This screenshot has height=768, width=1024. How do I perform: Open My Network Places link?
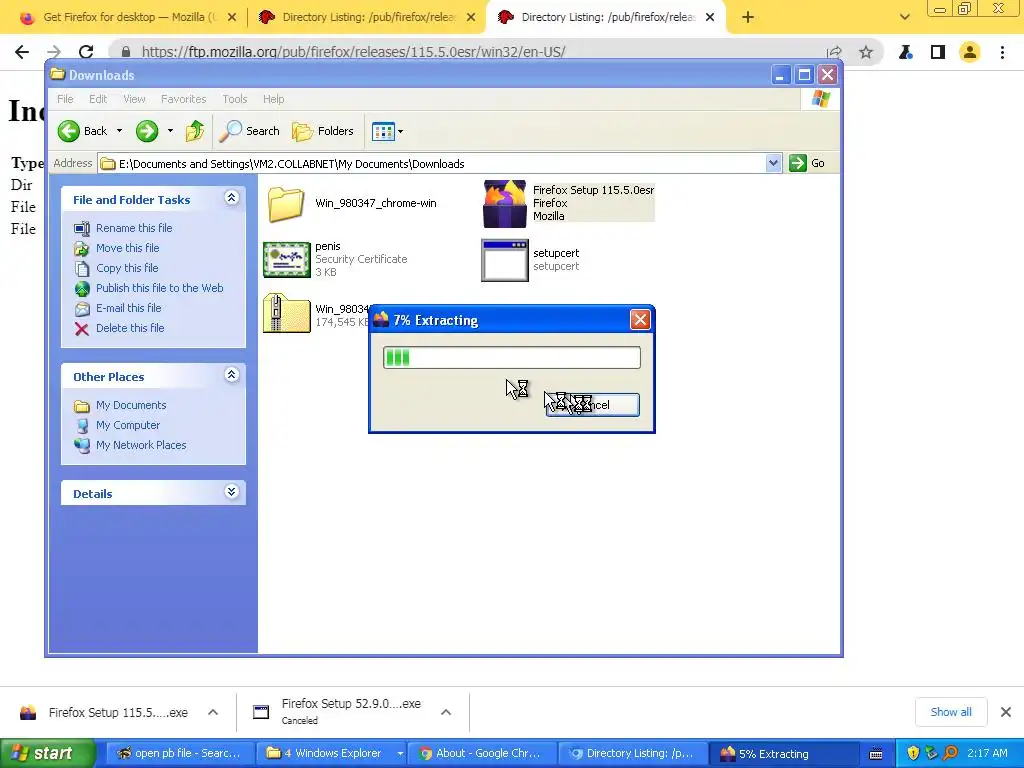point(141,445)
